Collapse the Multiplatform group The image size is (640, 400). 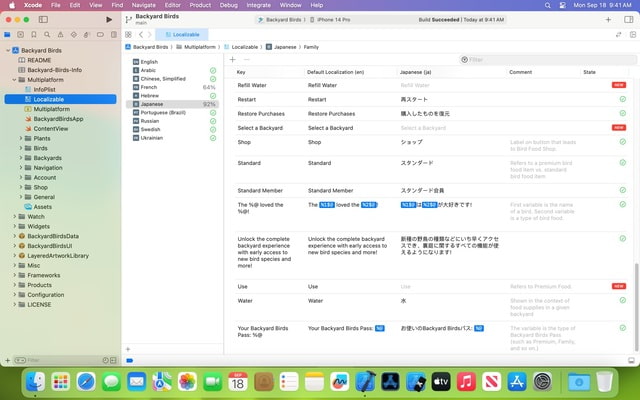15,80
